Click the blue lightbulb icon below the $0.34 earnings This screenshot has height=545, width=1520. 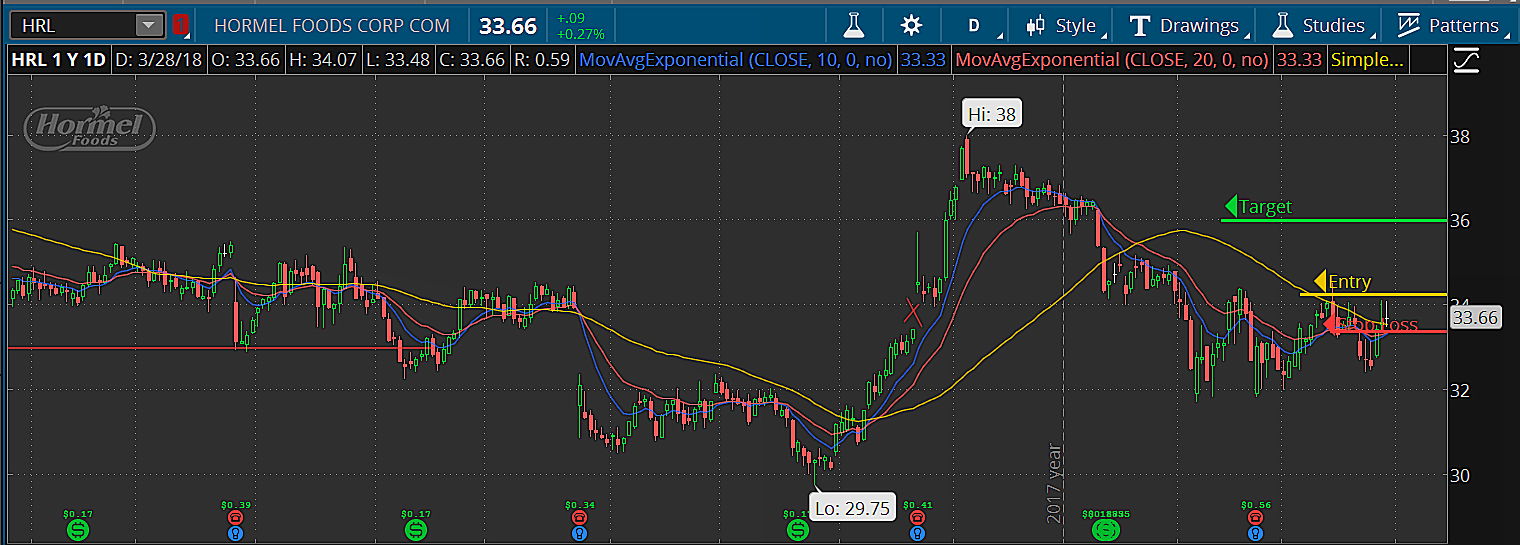point(579,533)
